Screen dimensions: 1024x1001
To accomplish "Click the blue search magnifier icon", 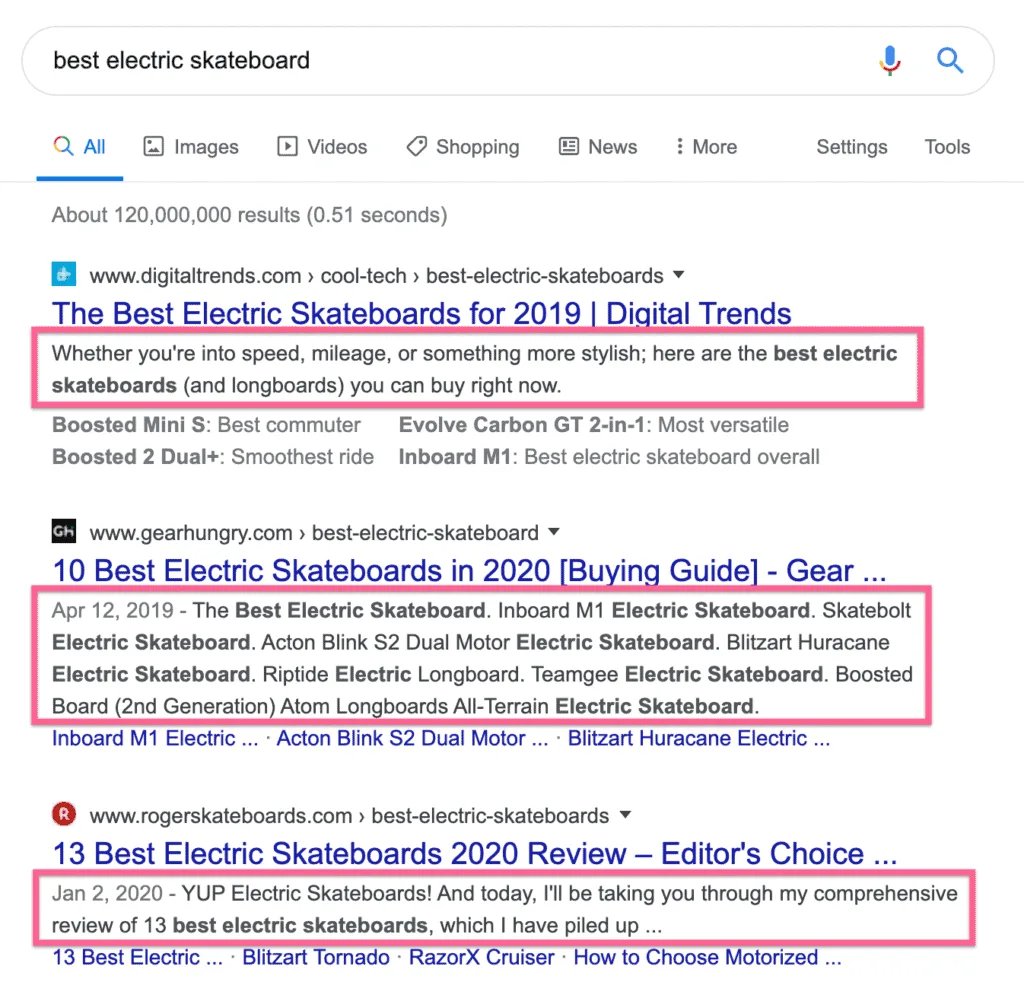I will (949, 61).
